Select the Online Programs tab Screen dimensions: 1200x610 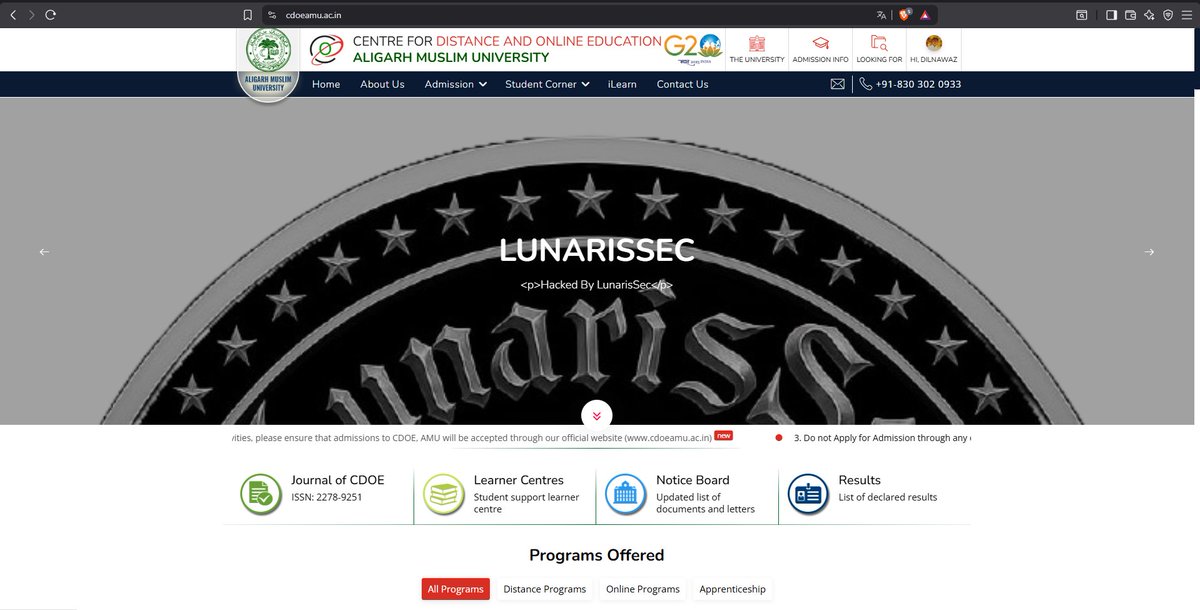click(x=643, y=589)
